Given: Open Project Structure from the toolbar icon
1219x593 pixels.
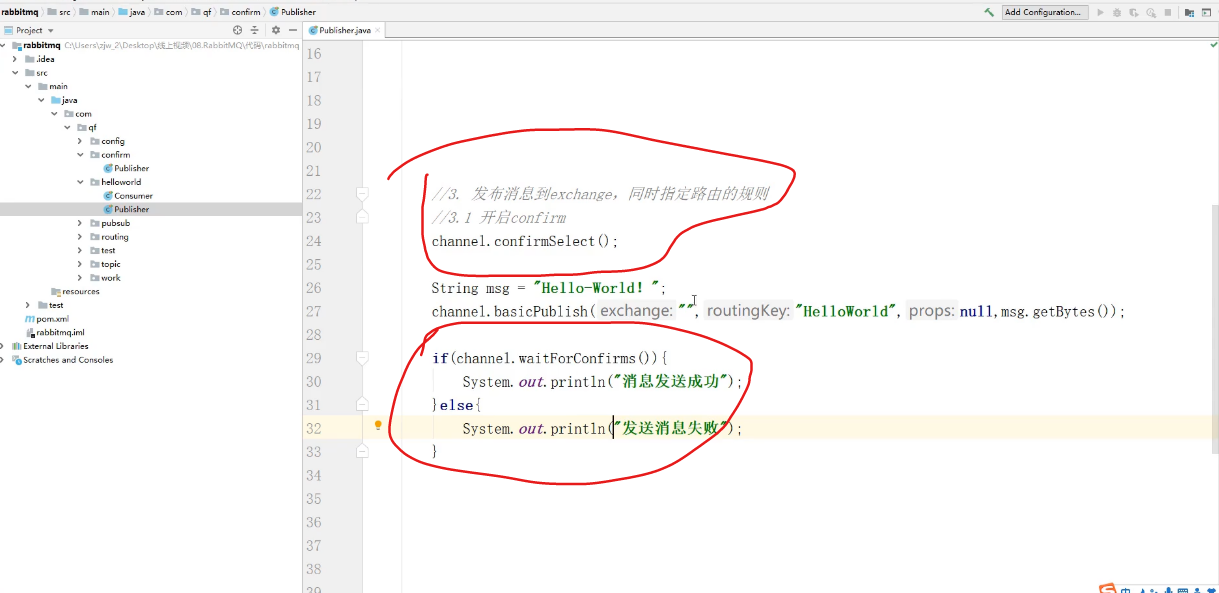Looking at the screenshot, I should click(x=1189, y=12).
